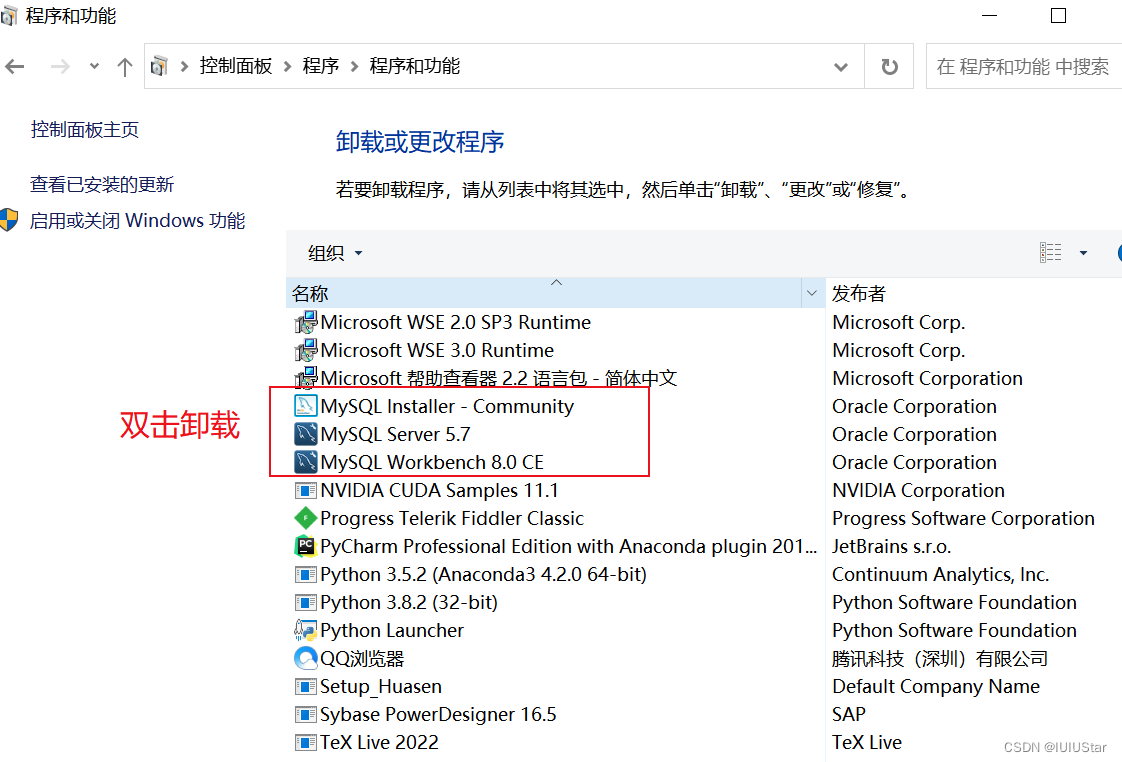Select the QQ浏览器 icon
The width and height of the screenshot is (1122, 762).
[x=306, y=658]
